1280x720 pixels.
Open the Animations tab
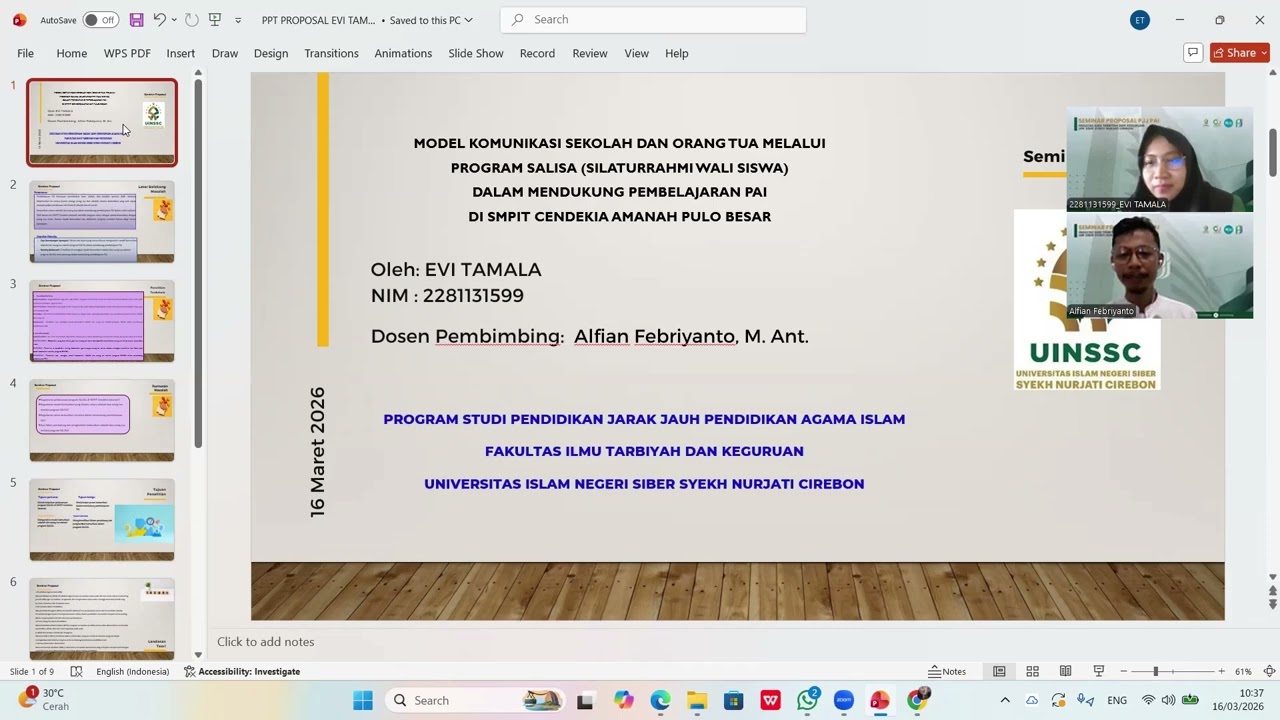403,53
